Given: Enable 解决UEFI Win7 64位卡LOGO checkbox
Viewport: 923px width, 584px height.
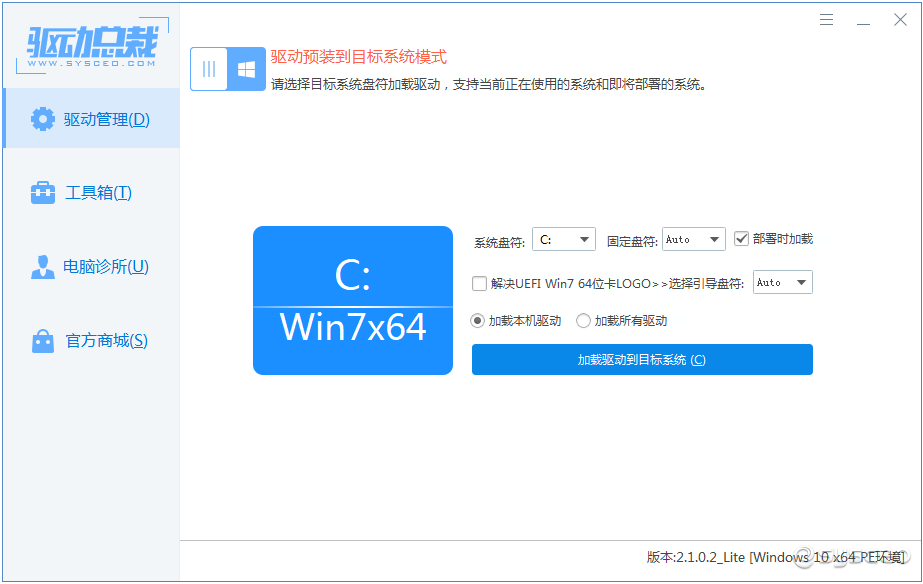Looking at the screenshot, I should pyautogui.click(x=479, y=284).
